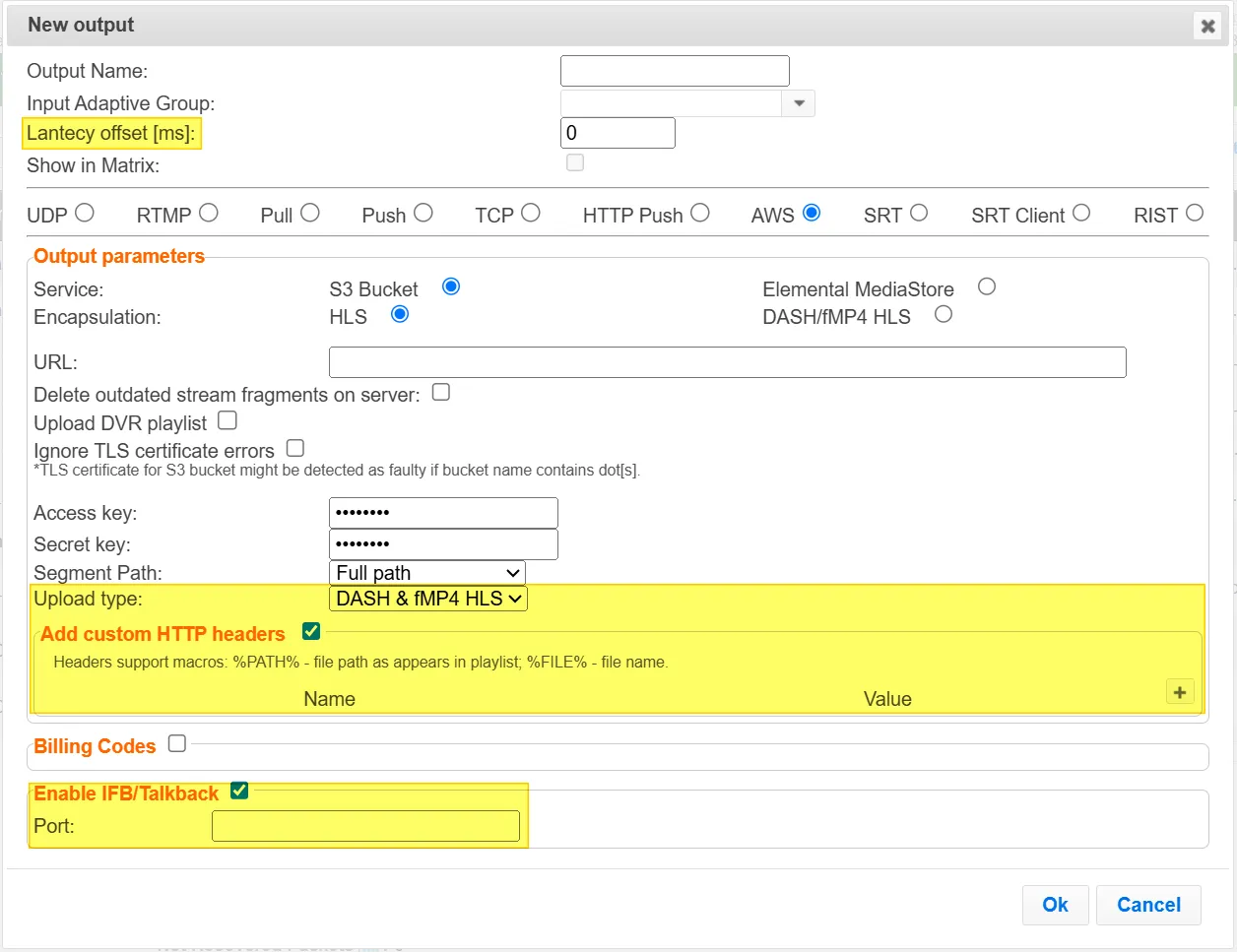Select the UDP output type

tap(85, 213)
